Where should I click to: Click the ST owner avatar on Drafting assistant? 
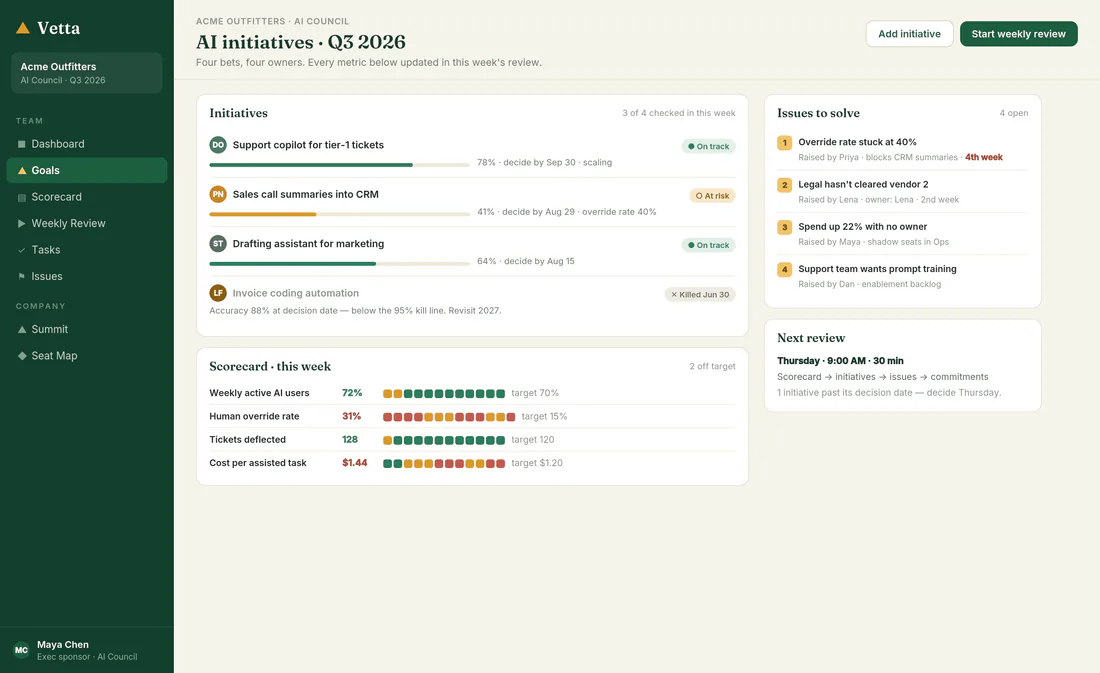[218, 244]
